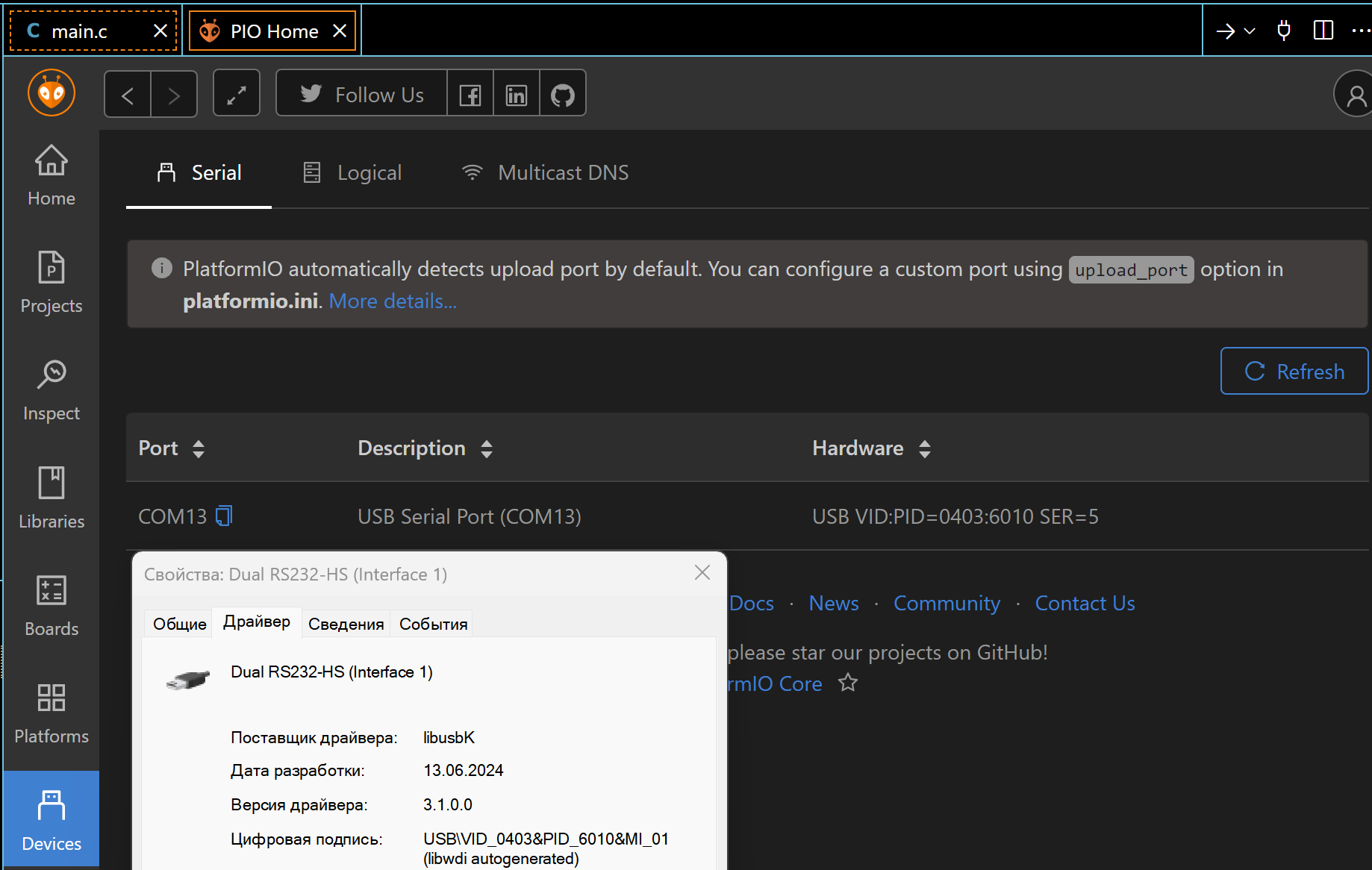Open the user account profile icon

tap(1355, 95)
